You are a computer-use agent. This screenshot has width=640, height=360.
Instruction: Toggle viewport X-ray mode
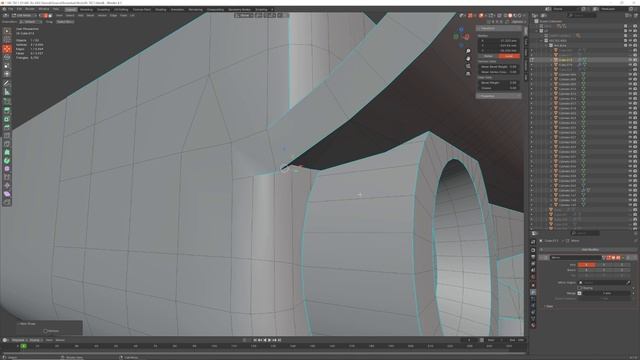pyautogui.click(x=500, y=16)
